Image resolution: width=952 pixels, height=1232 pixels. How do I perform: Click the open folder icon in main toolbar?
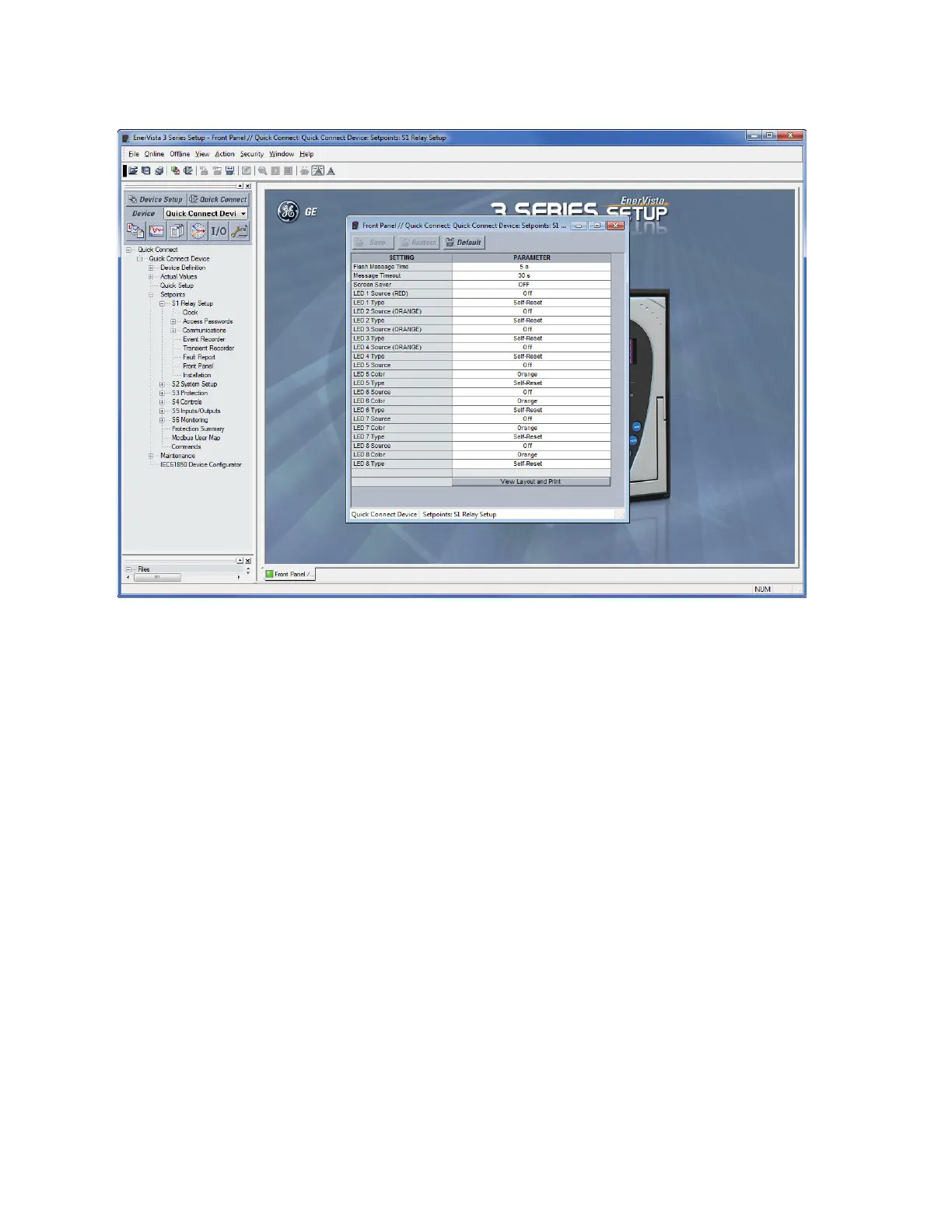(133, 170)
